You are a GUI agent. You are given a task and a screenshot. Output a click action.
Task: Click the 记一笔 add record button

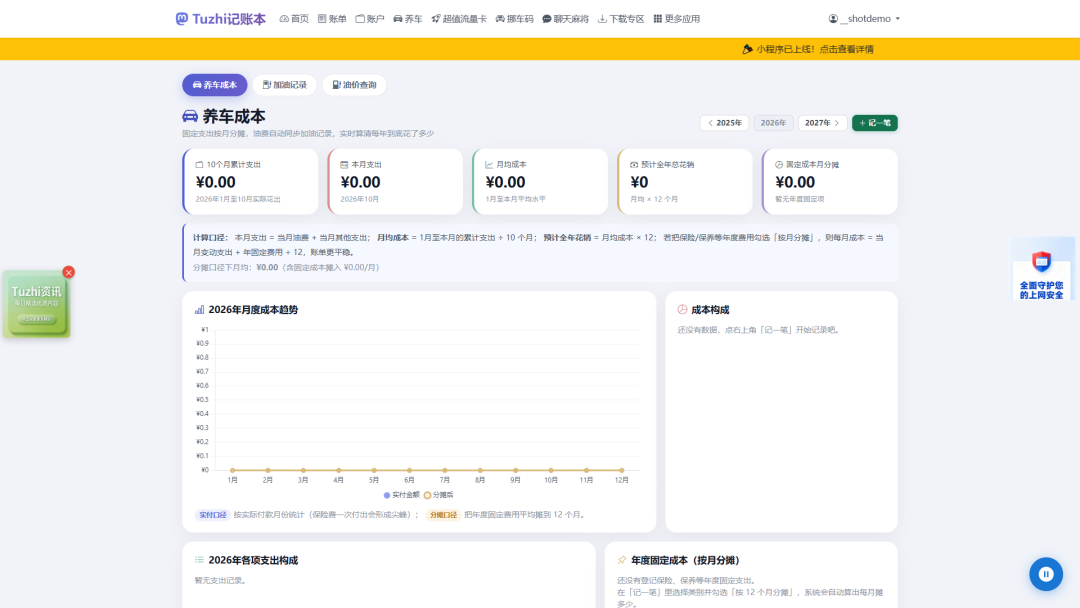pyautogui.click(x=875, y=123)
